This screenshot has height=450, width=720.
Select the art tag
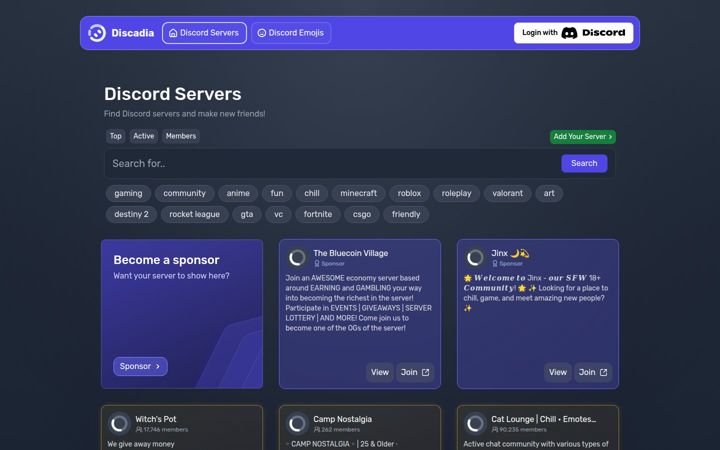[549, 193]
